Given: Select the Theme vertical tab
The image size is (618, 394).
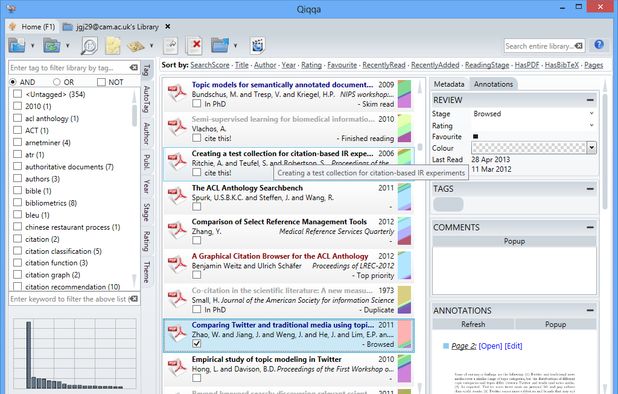Looking at the screenshot, I should click(x=147, y=272).
